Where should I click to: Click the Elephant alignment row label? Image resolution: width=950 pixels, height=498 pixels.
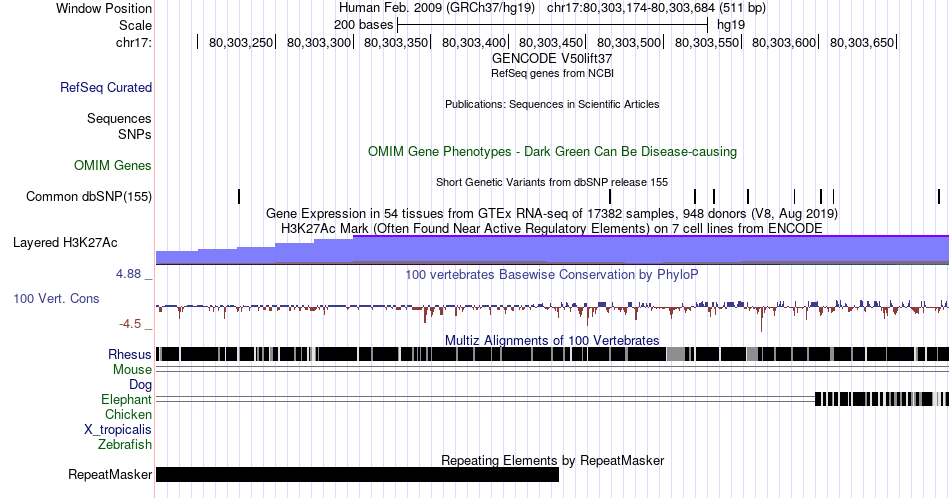click(x=126, y=399)
